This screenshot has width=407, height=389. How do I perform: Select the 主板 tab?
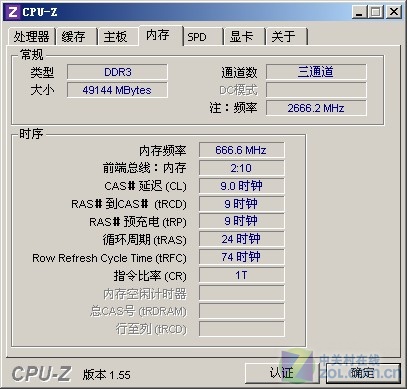(118, 36)
